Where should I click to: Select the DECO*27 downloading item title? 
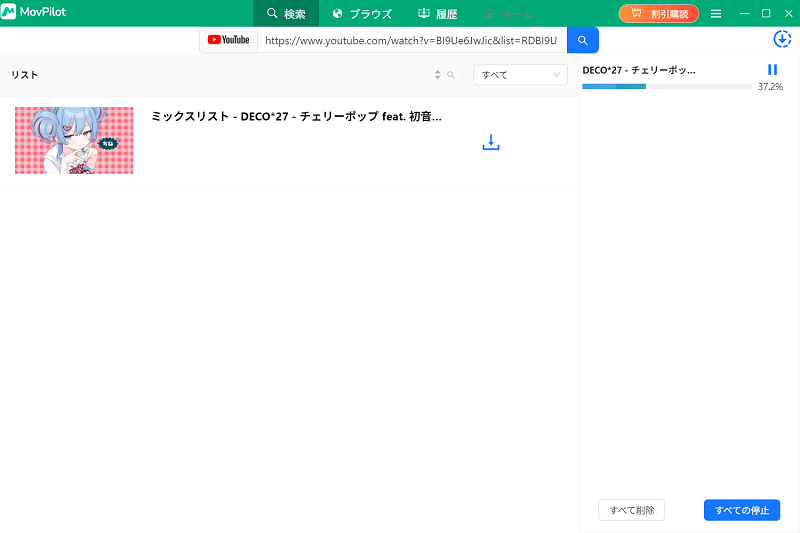[639, 70]
